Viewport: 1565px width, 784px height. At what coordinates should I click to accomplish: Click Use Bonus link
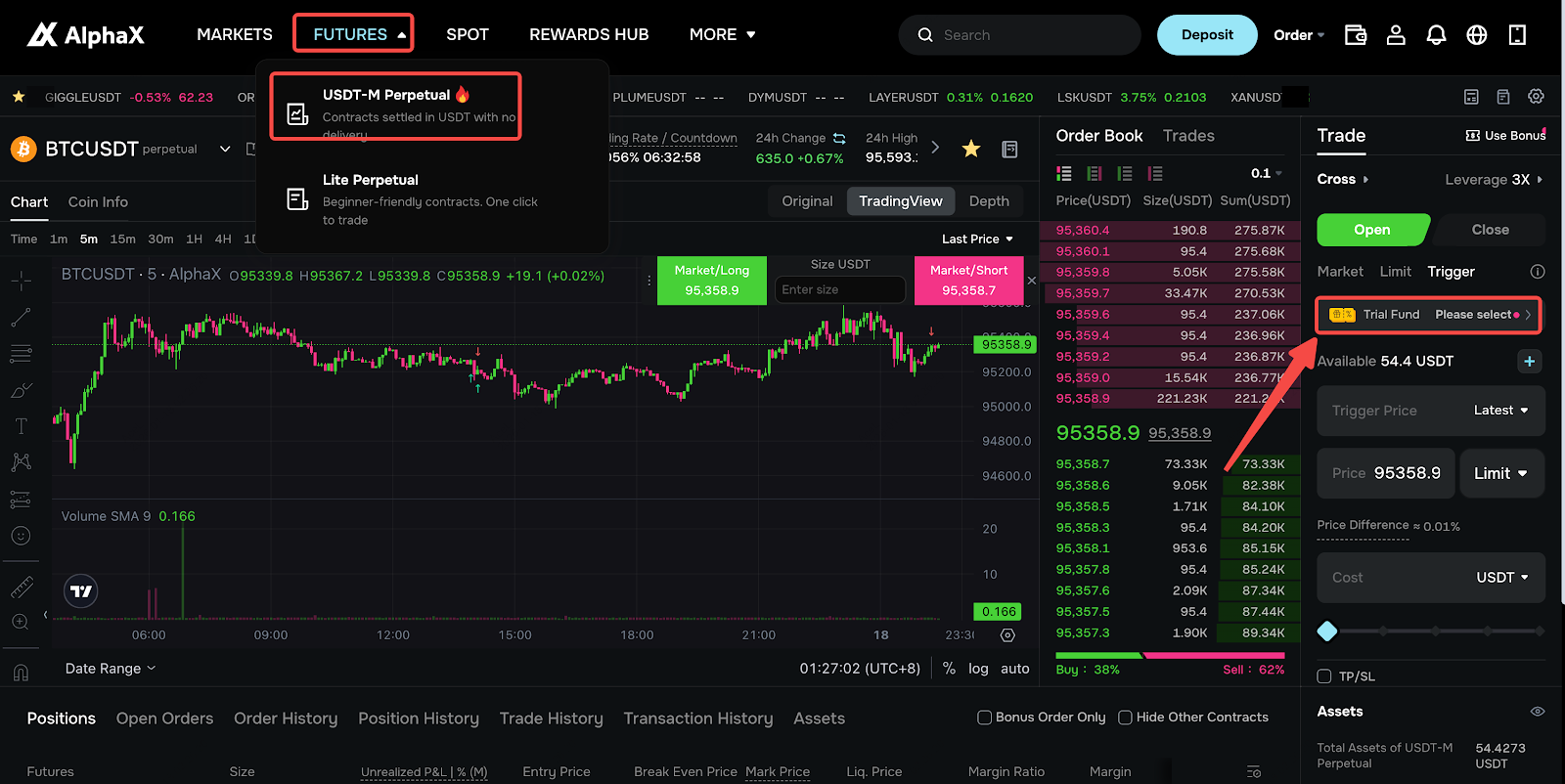(1505, 136)
